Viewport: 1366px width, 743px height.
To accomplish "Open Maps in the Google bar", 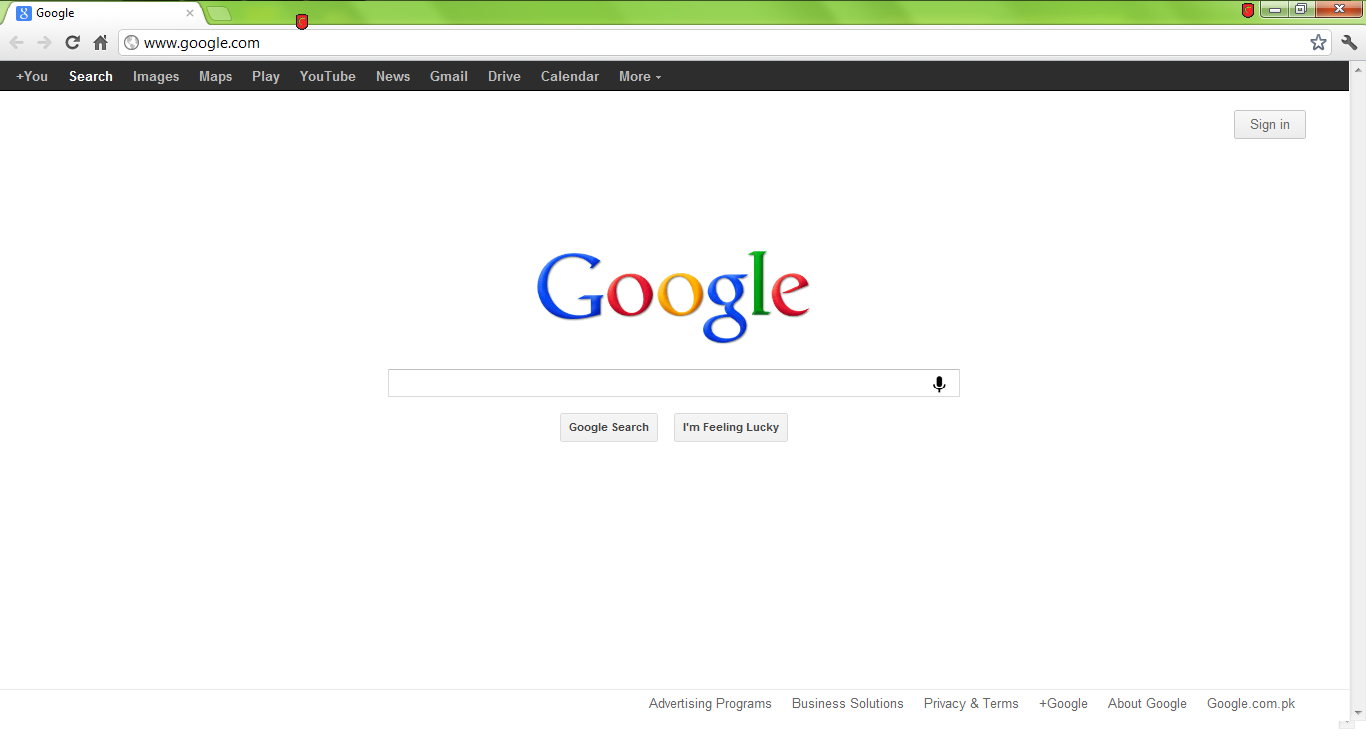I will 215,76.
